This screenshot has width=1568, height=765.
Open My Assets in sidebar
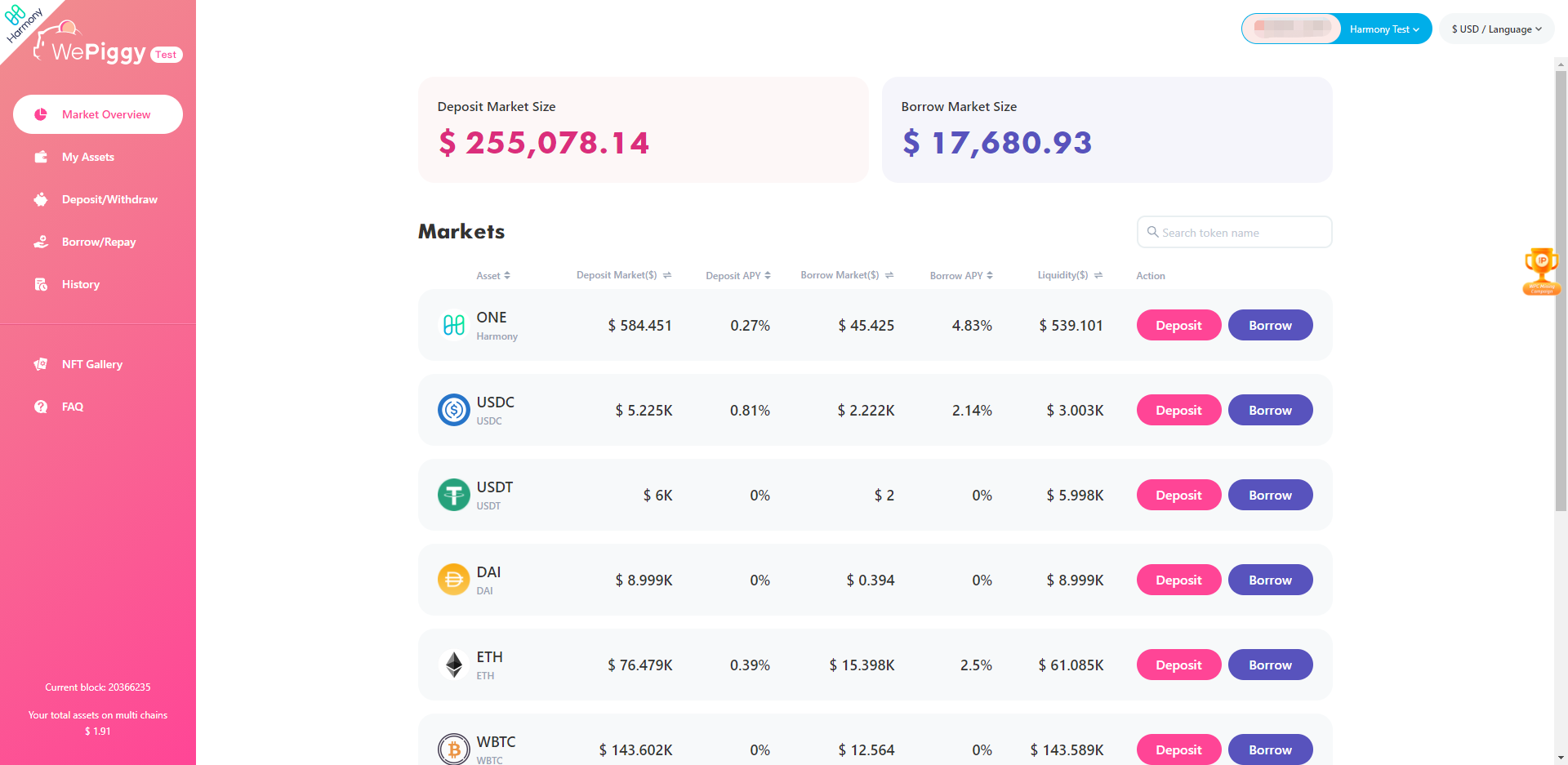coord(88,157)
